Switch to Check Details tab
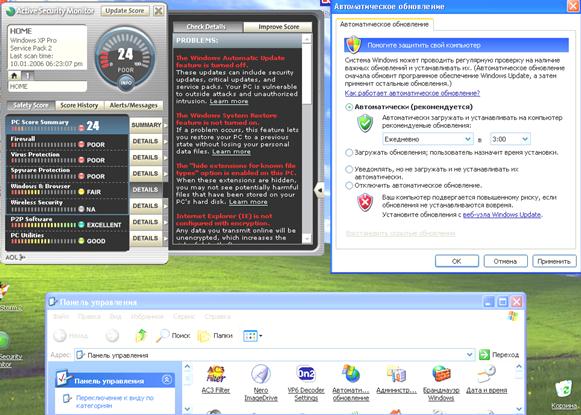Image resolution: width=581 pixels, height=415 pixels. coord(206,27)
